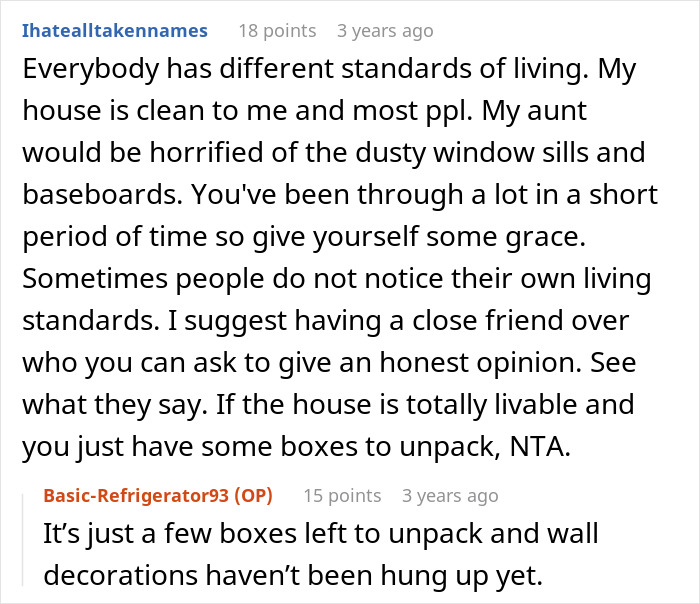Click the 15 points score on the reply
The height and width of the screenshot is (604, 700).
[x=342, y=495]
